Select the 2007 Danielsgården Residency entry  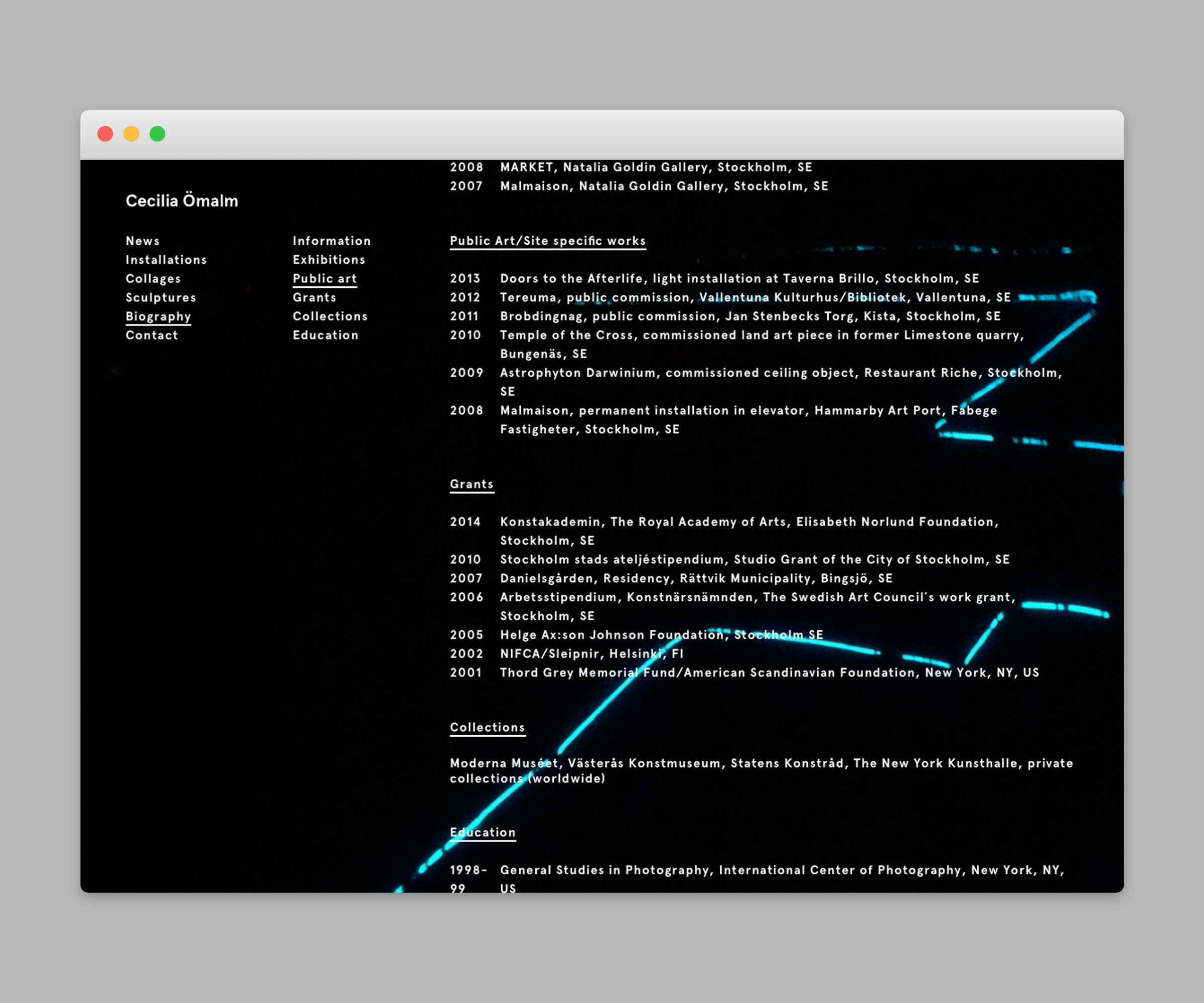pos(671,578)
